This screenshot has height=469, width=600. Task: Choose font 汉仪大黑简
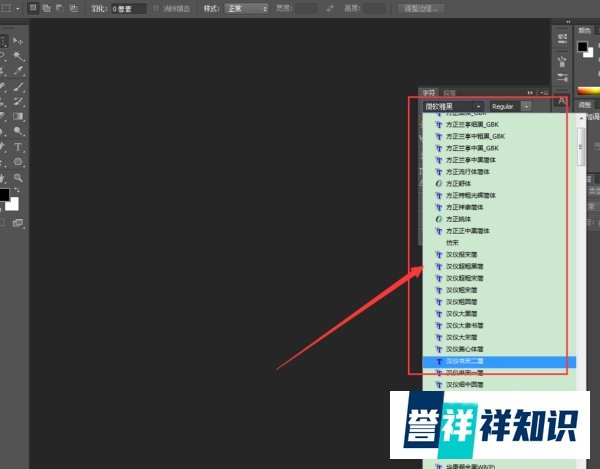(499, 314)
